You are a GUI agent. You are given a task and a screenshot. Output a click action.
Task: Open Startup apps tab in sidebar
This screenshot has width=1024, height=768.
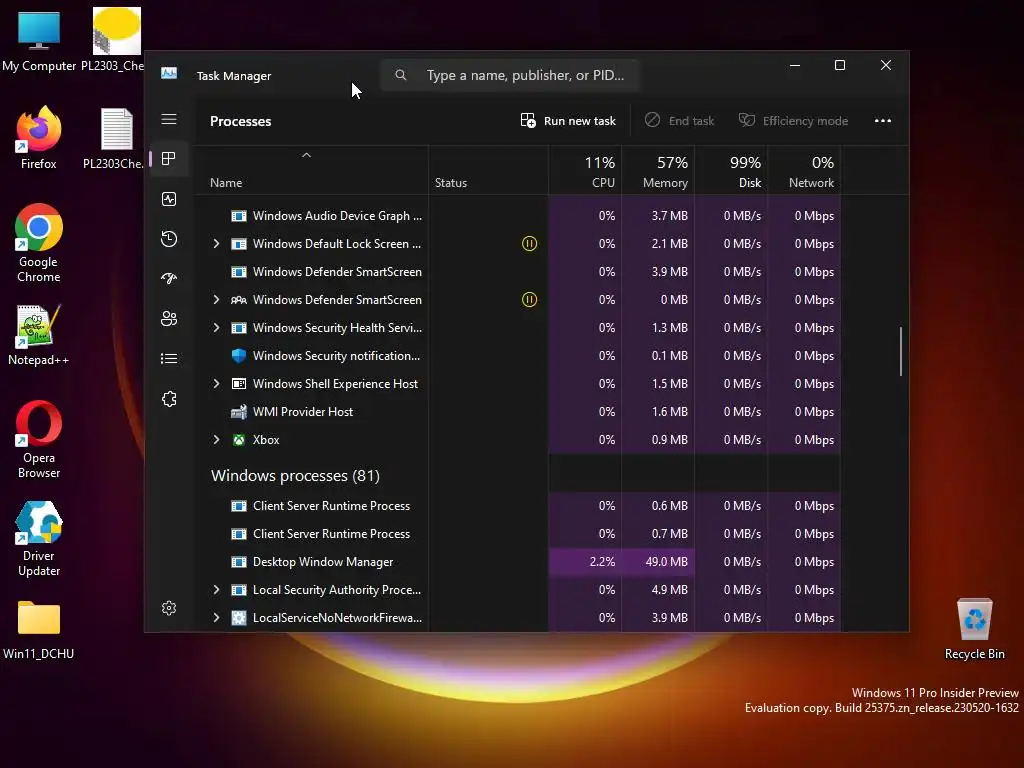[x=169, y=279]
